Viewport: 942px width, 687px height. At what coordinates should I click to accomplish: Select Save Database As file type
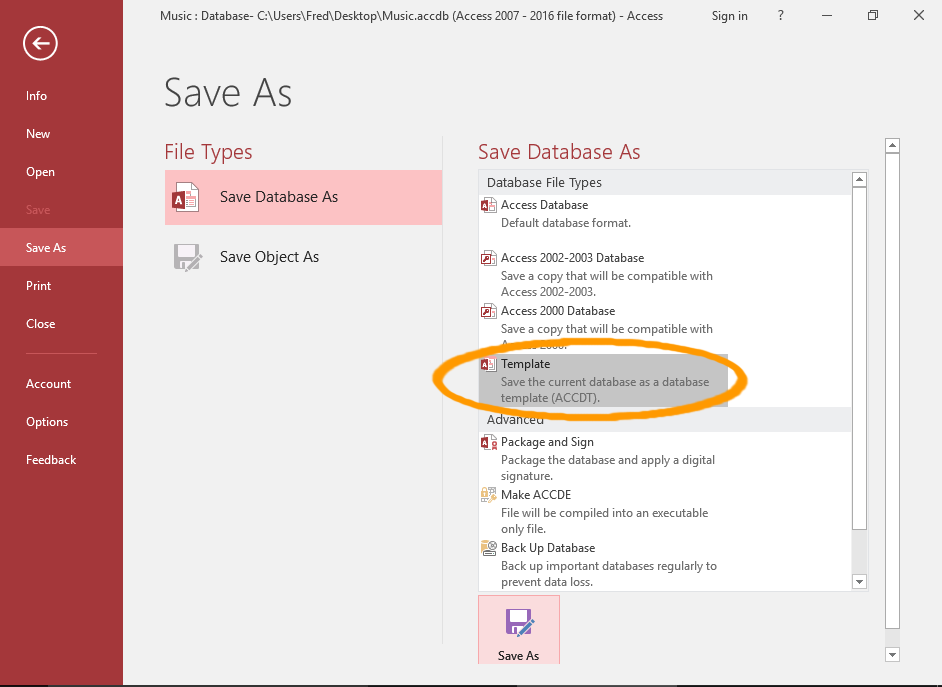click(x=303, y=198)
